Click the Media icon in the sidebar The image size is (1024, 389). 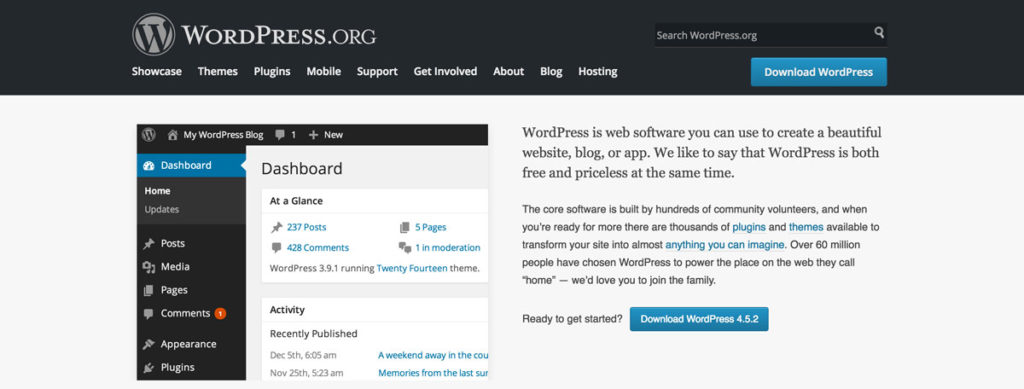pos(149,267)
